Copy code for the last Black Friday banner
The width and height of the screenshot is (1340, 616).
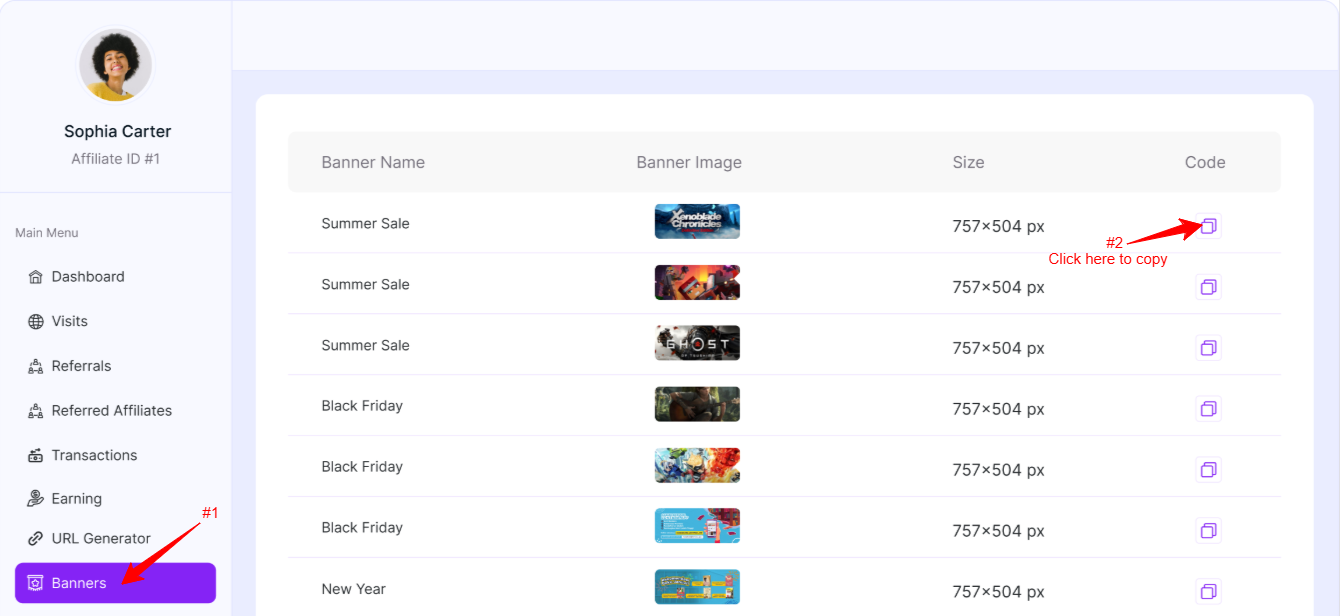(1208, 530)
